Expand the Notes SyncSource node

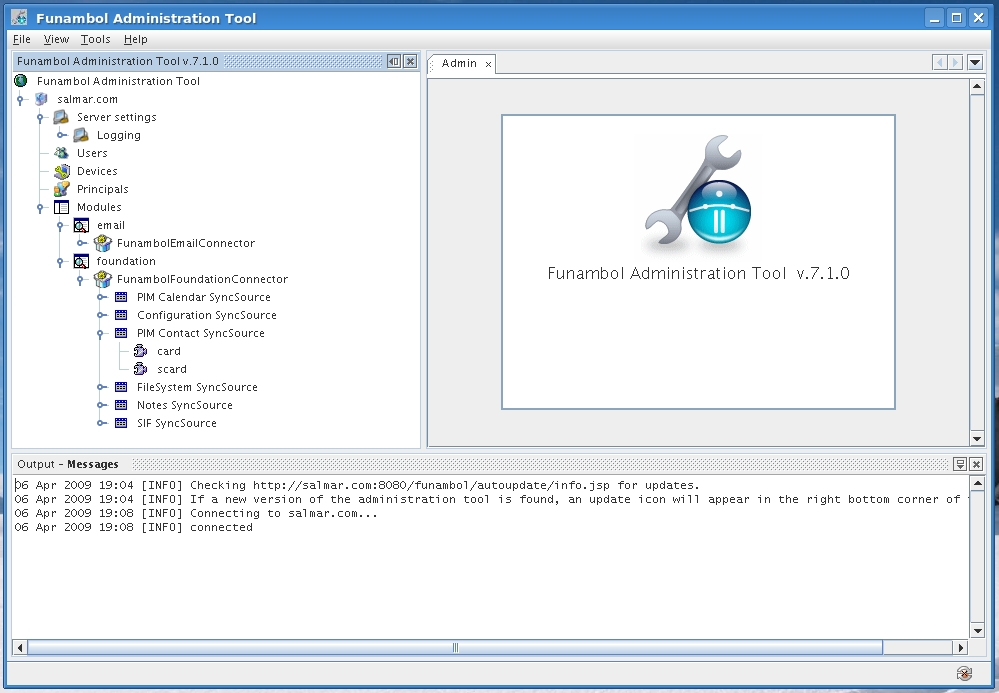[x=101, y=406]
